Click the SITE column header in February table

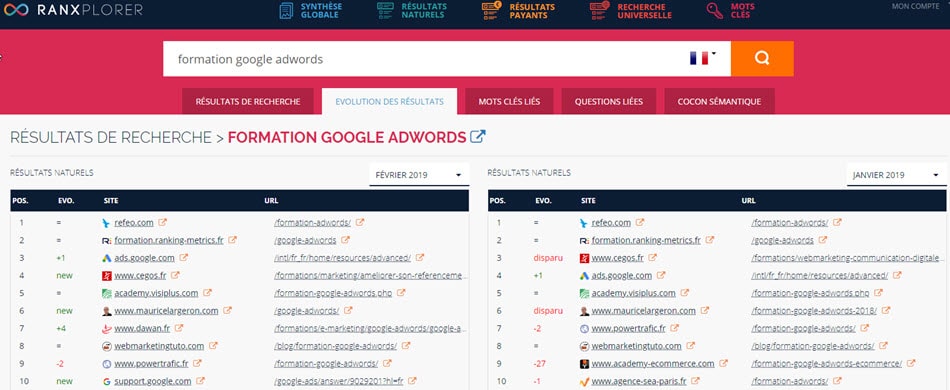click(x=110, y=200)
